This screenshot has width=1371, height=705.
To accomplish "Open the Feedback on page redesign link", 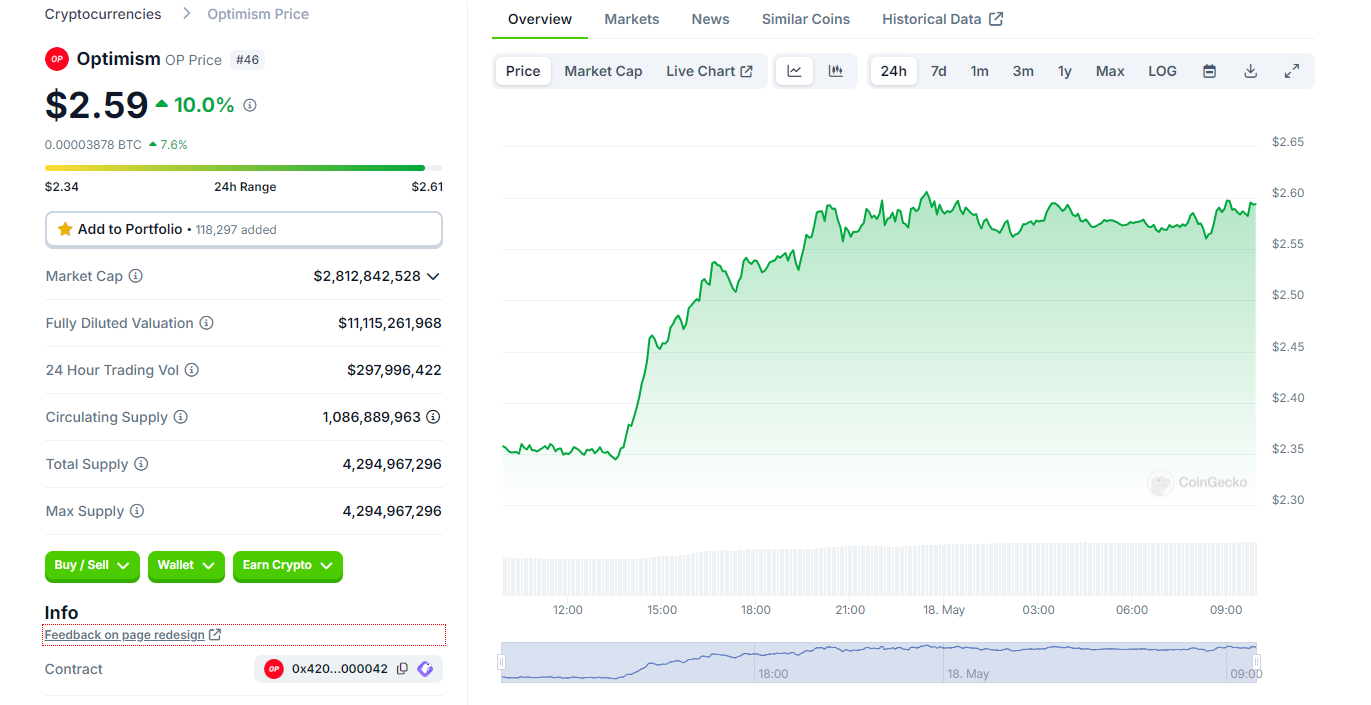I will (x=133, y=635).
